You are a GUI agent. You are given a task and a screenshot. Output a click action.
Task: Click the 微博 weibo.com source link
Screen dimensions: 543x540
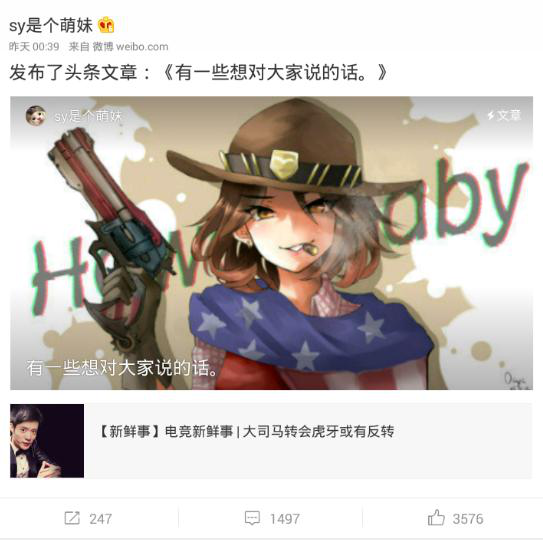tap(130, 46)
